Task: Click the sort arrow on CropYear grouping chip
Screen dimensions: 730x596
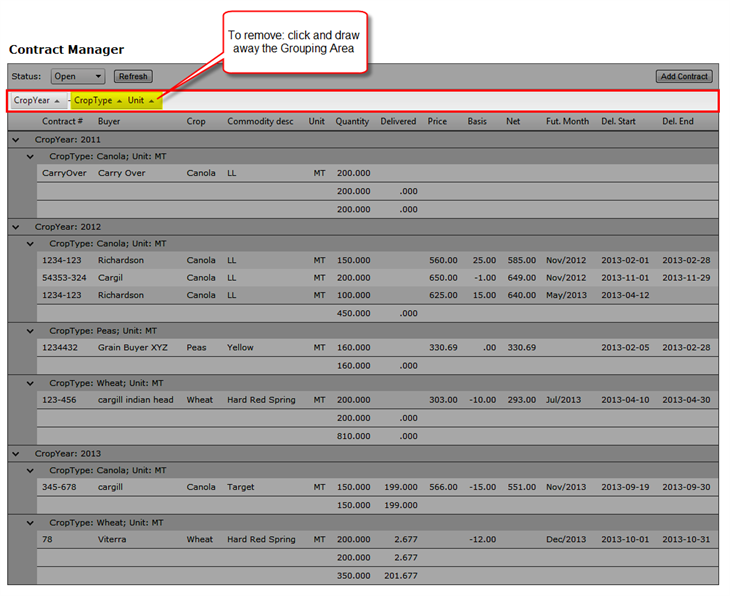Action: coord(57,101)
